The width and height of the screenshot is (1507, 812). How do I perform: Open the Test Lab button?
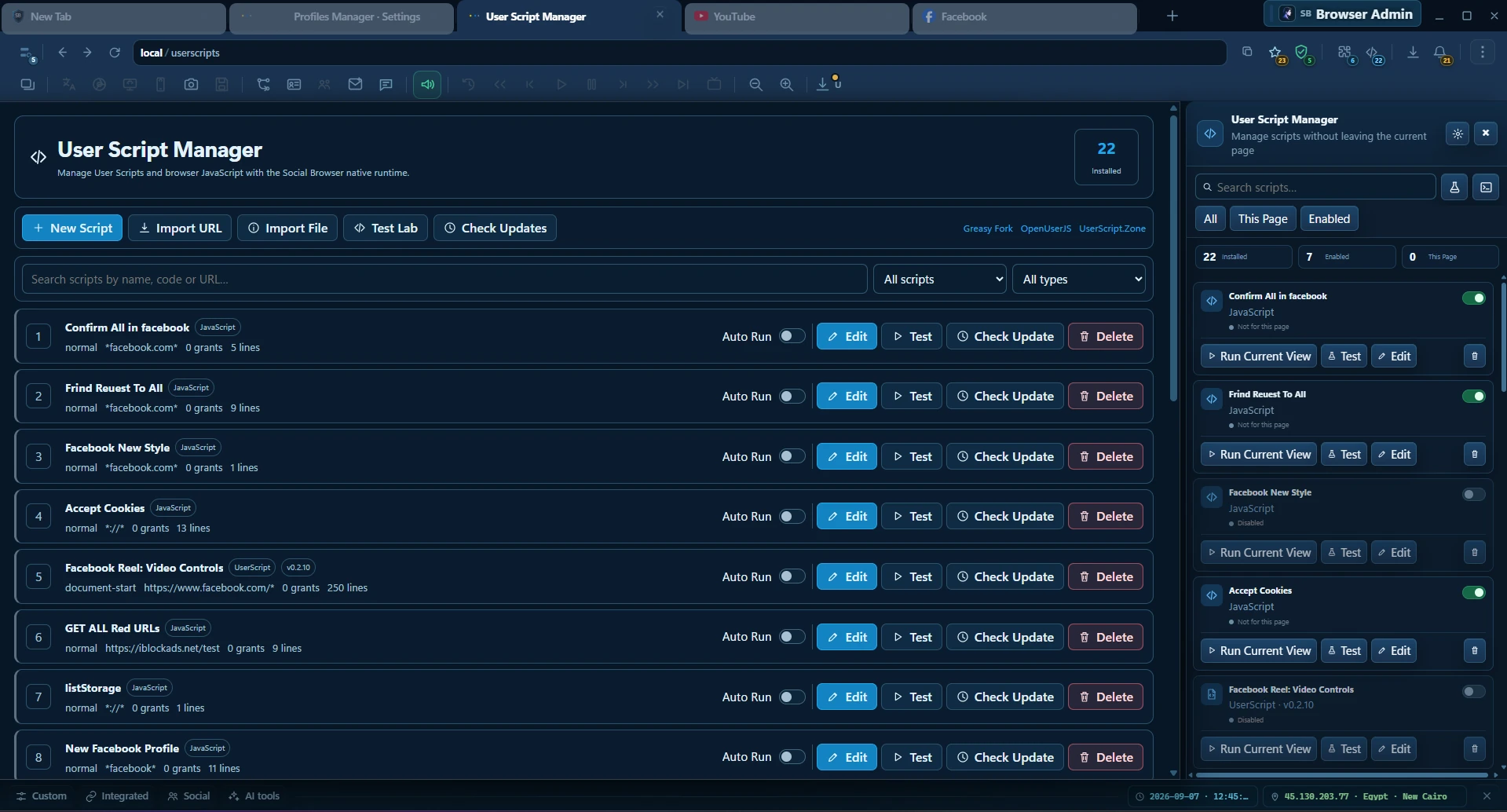[386, 228]
